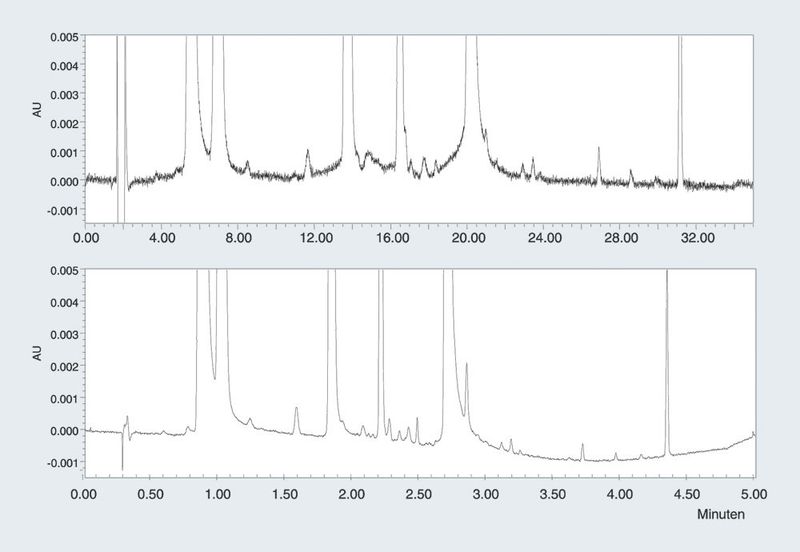Click the AU label of the lower chromatogram
Screen dimensions: 800x552
38,353
